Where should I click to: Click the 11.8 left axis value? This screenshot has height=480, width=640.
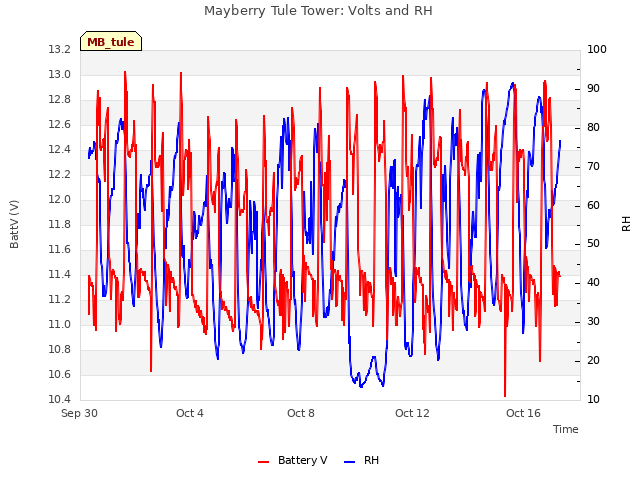60,224
